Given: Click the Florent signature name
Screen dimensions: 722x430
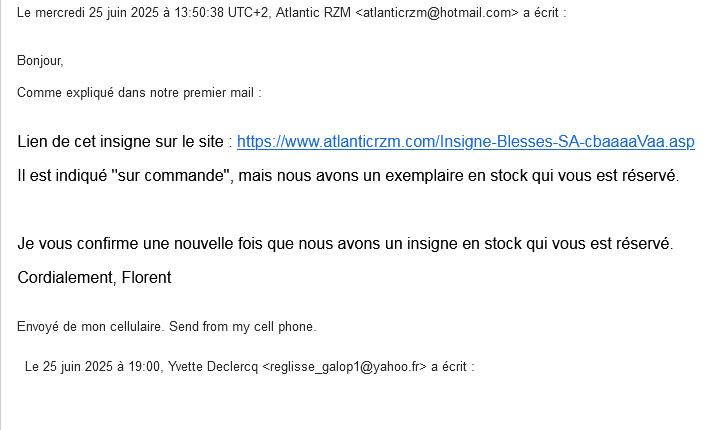Looking at the screenshot, I should point(146,278).
